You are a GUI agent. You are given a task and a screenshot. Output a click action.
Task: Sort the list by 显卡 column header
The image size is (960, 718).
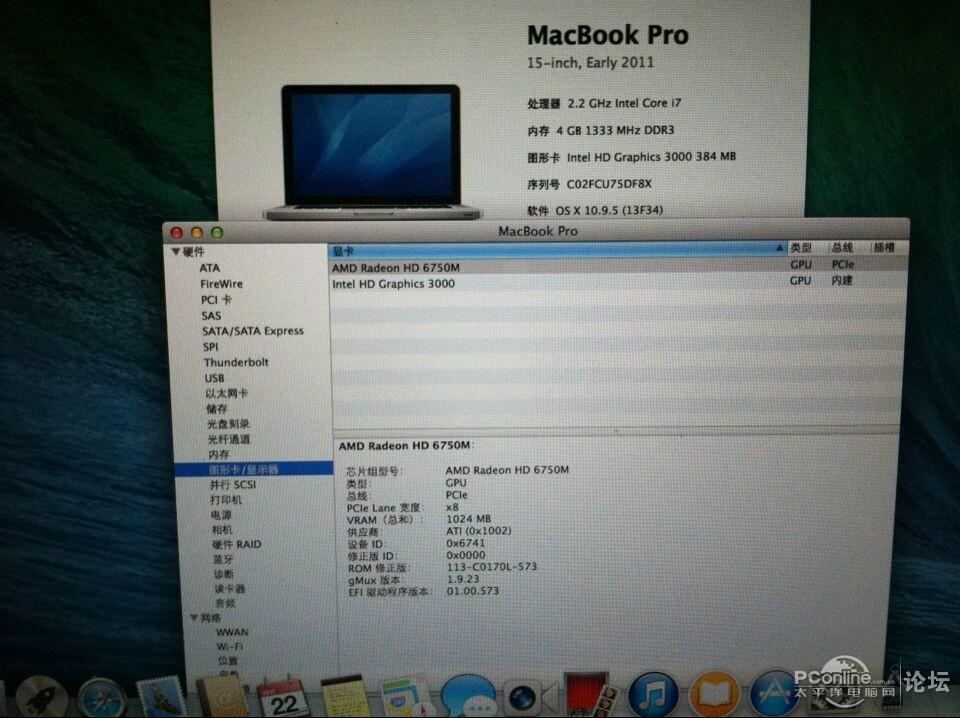tap(557, 250)
